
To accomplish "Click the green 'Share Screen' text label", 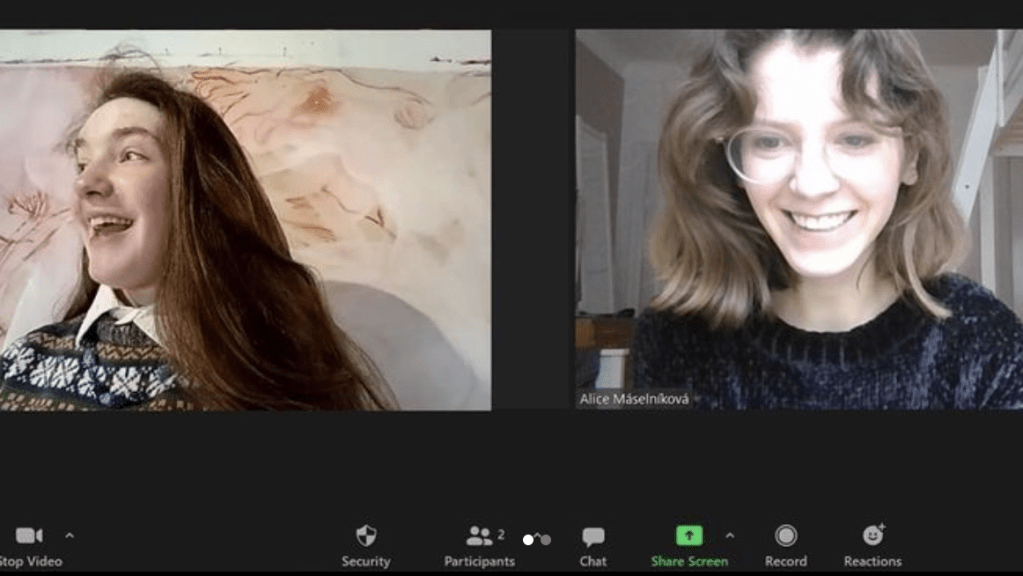I will point(689,561).
